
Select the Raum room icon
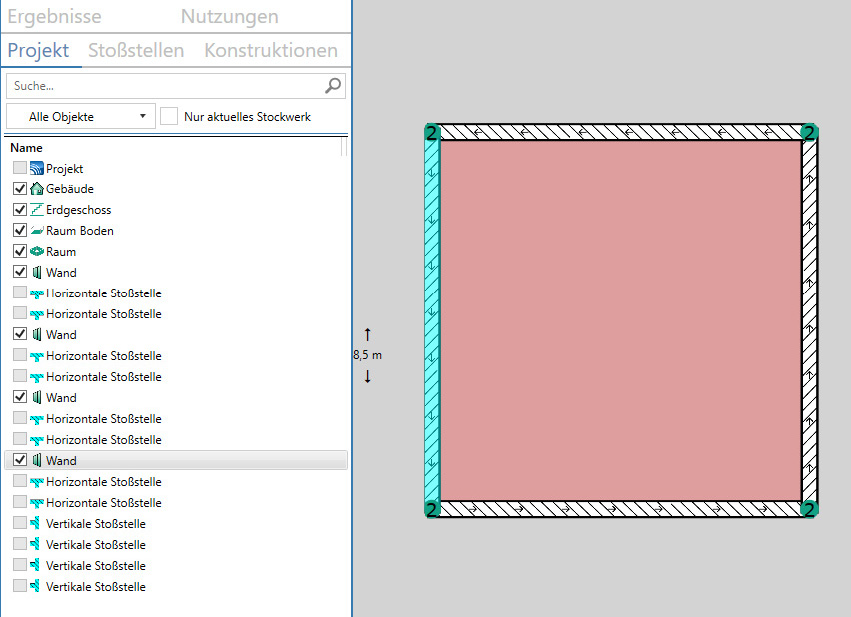click(37, 251)
